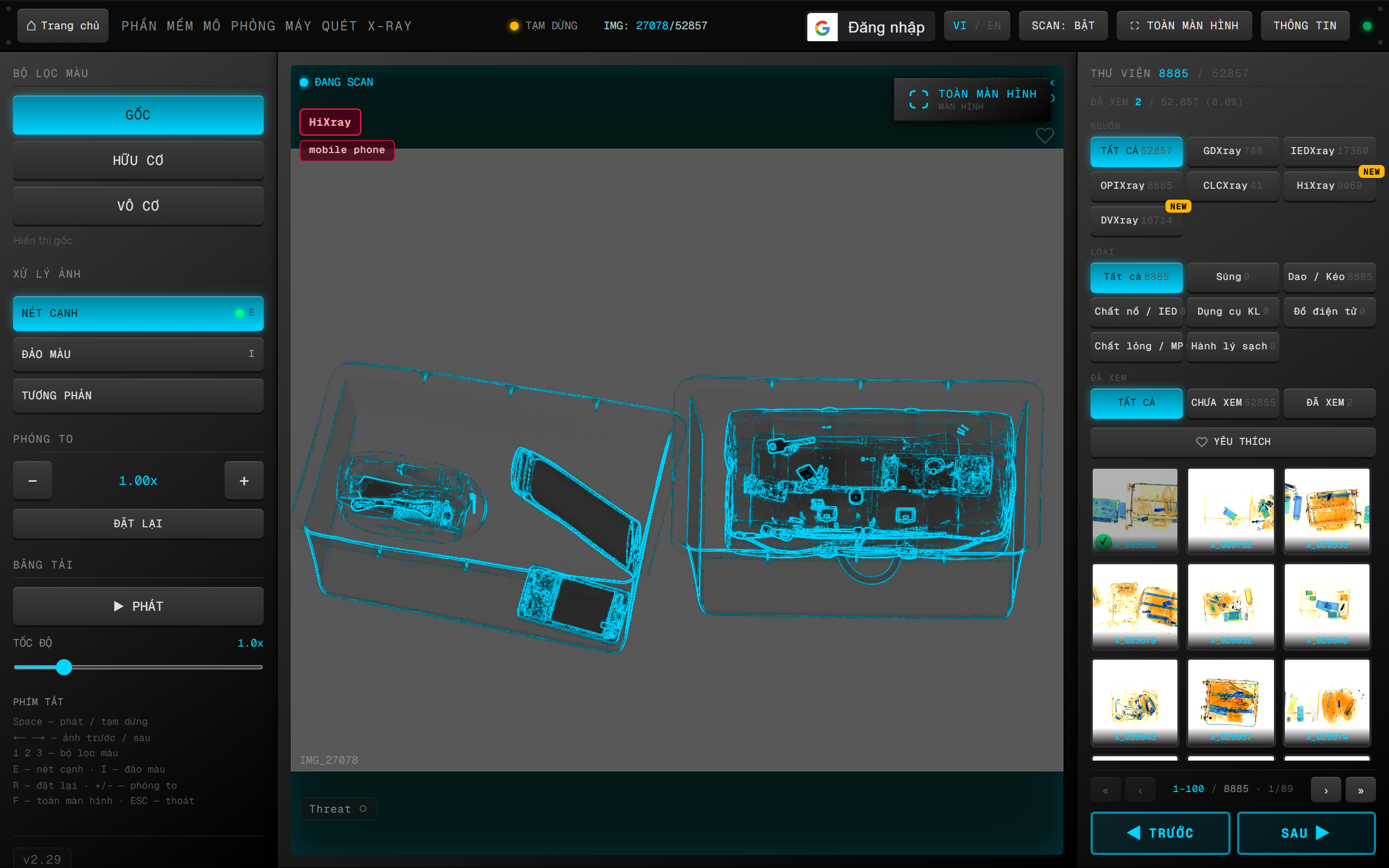Toggle ĐẢO MÀU color inversion

138,354
